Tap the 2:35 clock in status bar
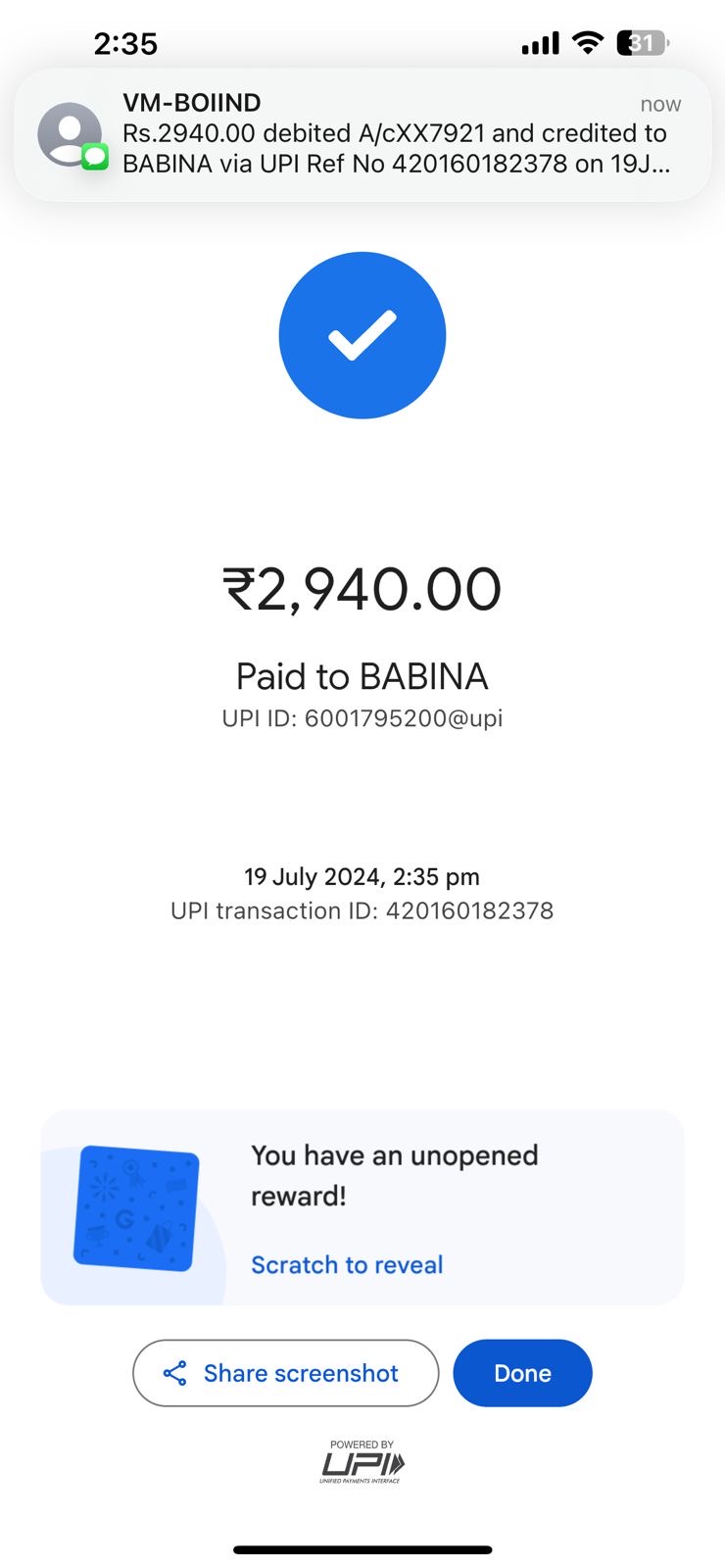Viewport: 725px width, 1568px height. [125, 43]
